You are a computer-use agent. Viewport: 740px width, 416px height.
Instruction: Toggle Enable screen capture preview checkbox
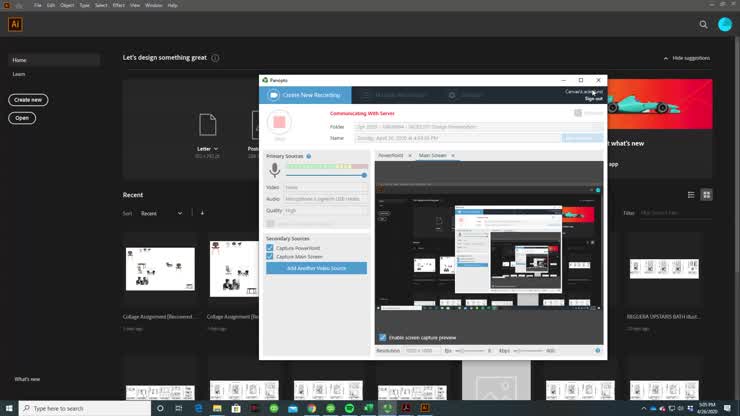(x=382, y=337)
